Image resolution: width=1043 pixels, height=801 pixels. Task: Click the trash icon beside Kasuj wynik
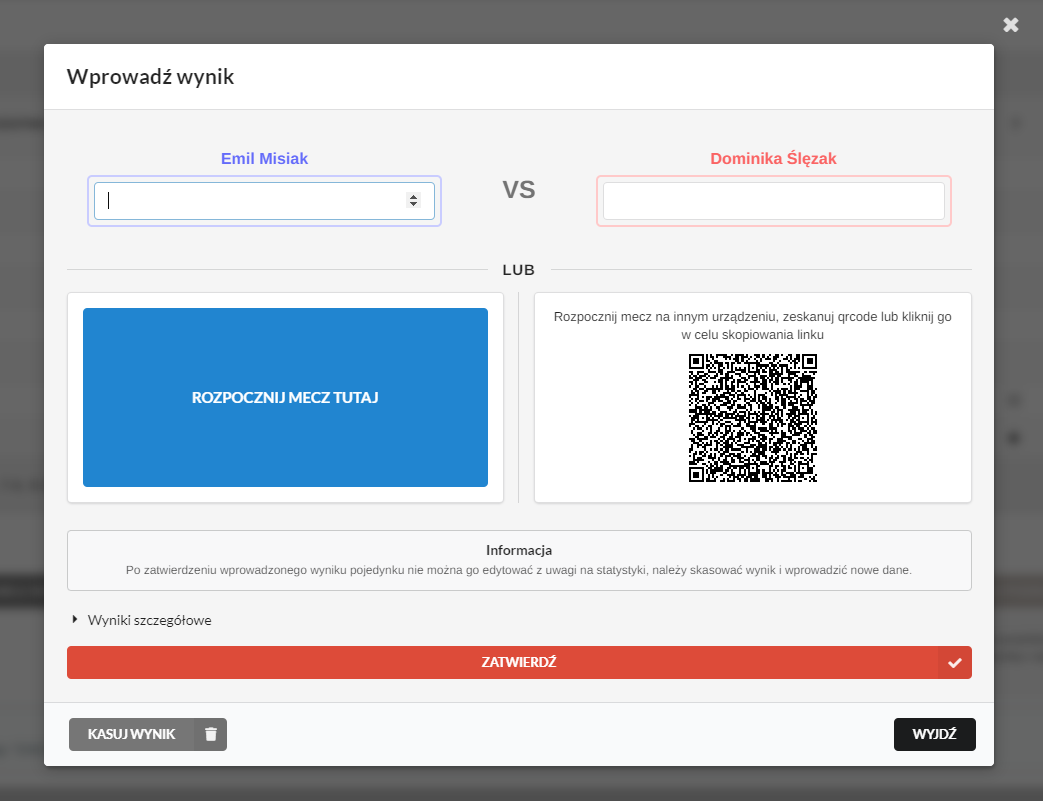tap(211, 734)
